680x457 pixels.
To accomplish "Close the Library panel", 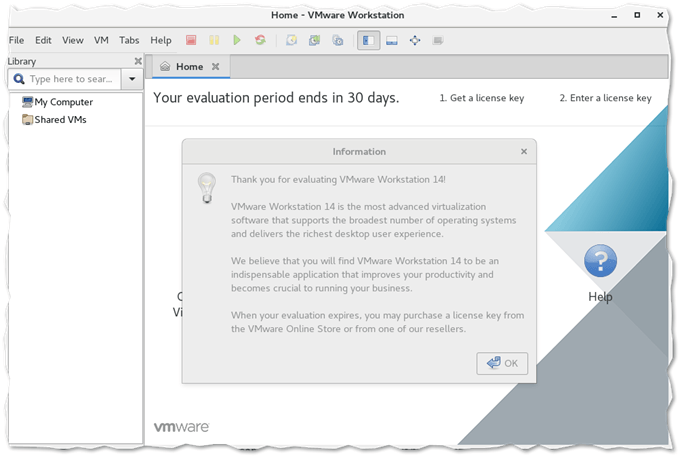I will pos(138,61).
